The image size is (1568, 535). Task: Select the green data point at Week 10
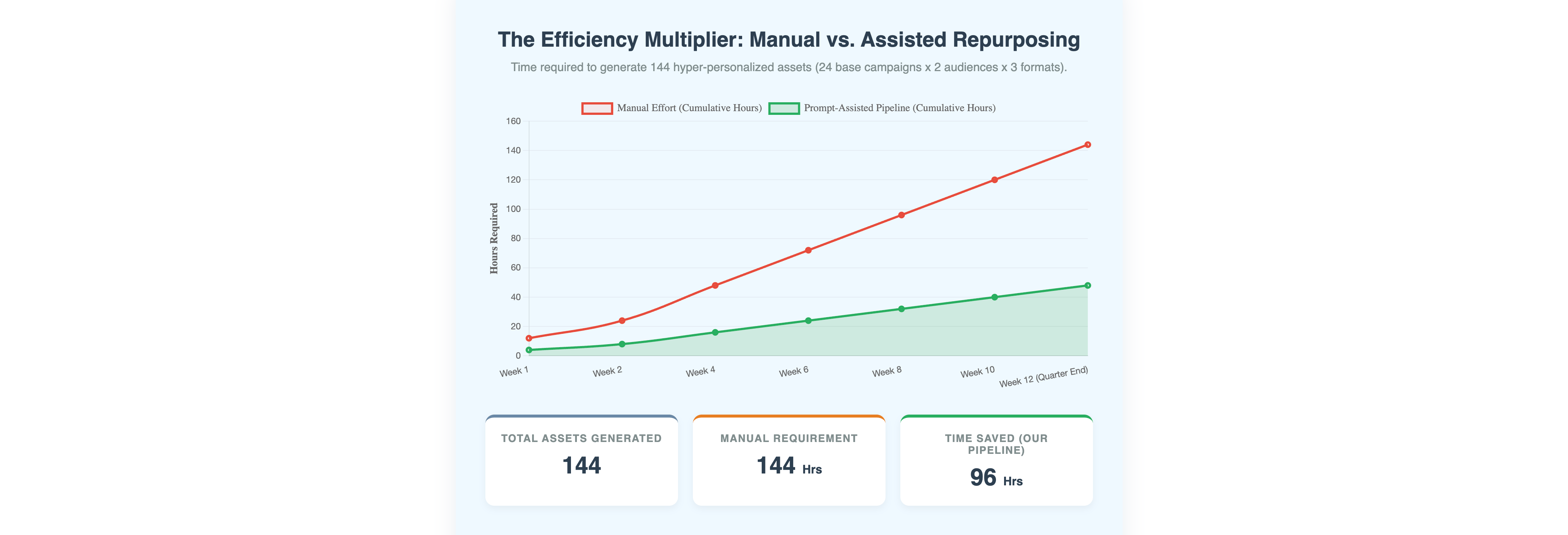(994, 297)
